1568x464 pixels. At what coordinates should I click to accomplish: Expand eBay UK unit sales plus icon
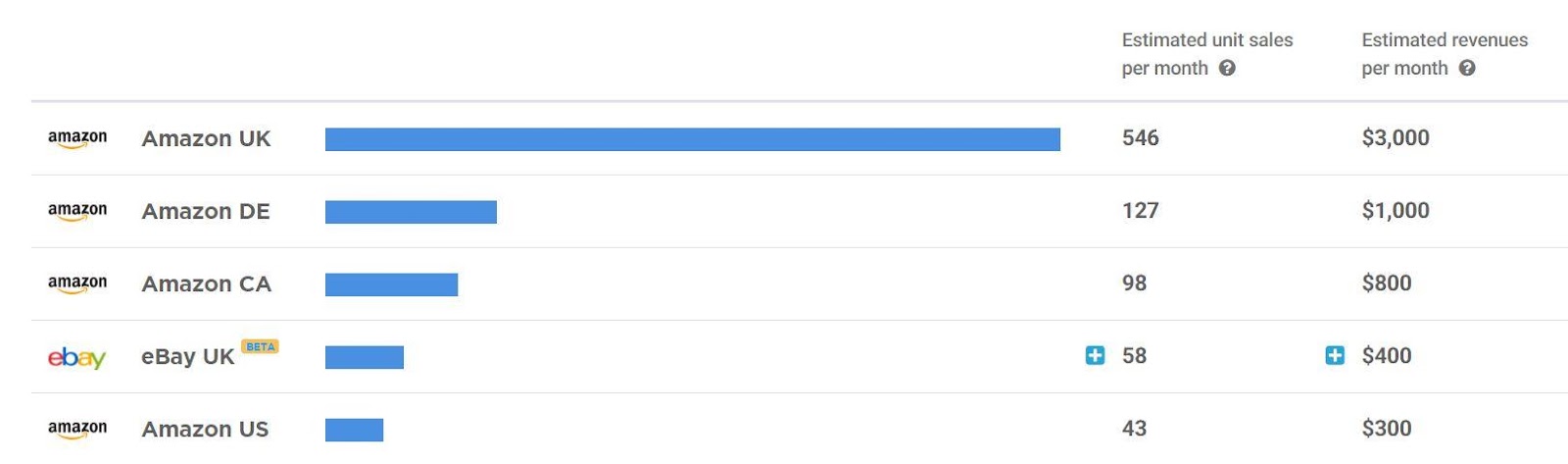pyautogui.click(x=1095, y=355)
